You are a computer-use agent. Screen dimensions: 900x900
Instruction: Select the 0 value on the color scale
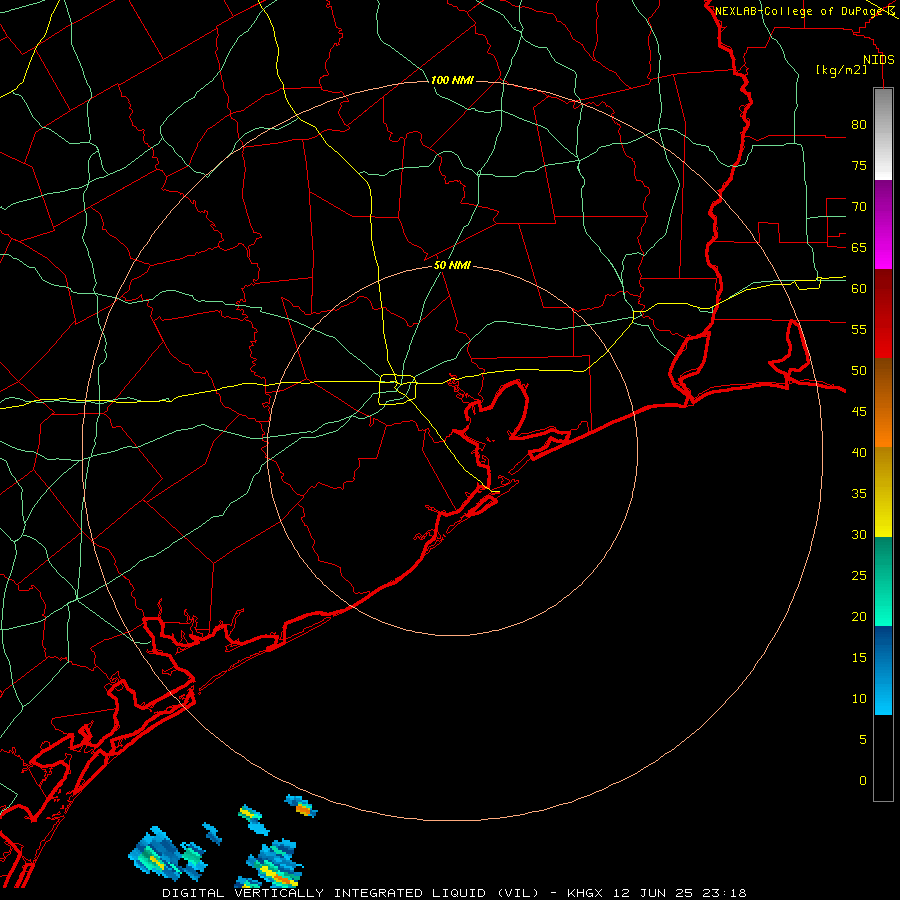(863, 781)
